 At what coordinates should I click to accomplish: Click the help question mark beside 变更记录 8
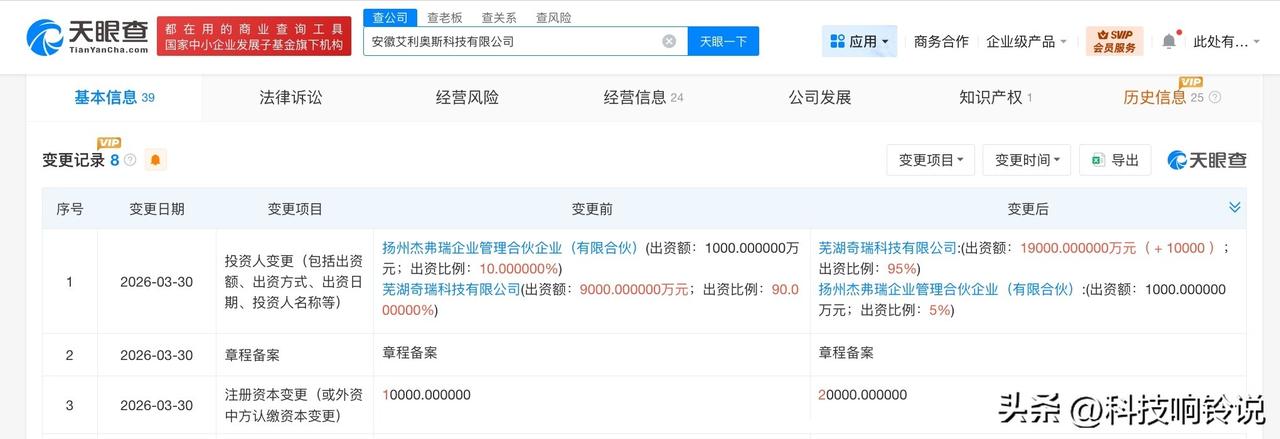click(x=130, y=160)
